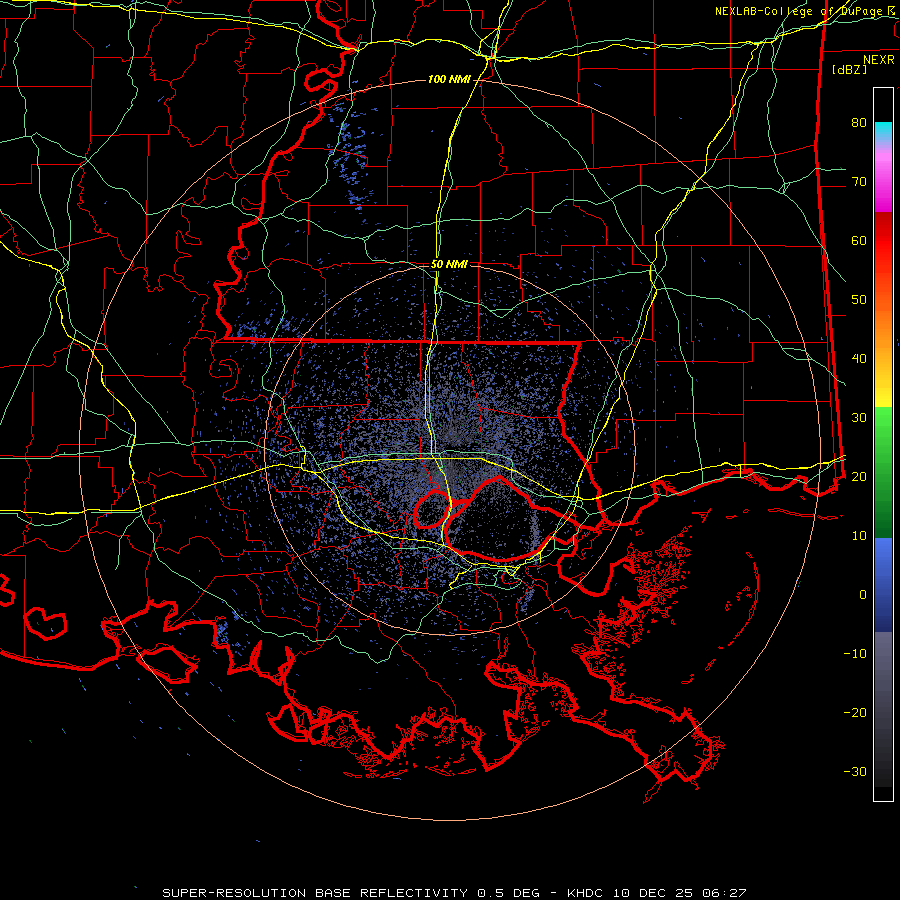
Task: Pick the green segment of the color bar
Action: [x=883, y=472]
